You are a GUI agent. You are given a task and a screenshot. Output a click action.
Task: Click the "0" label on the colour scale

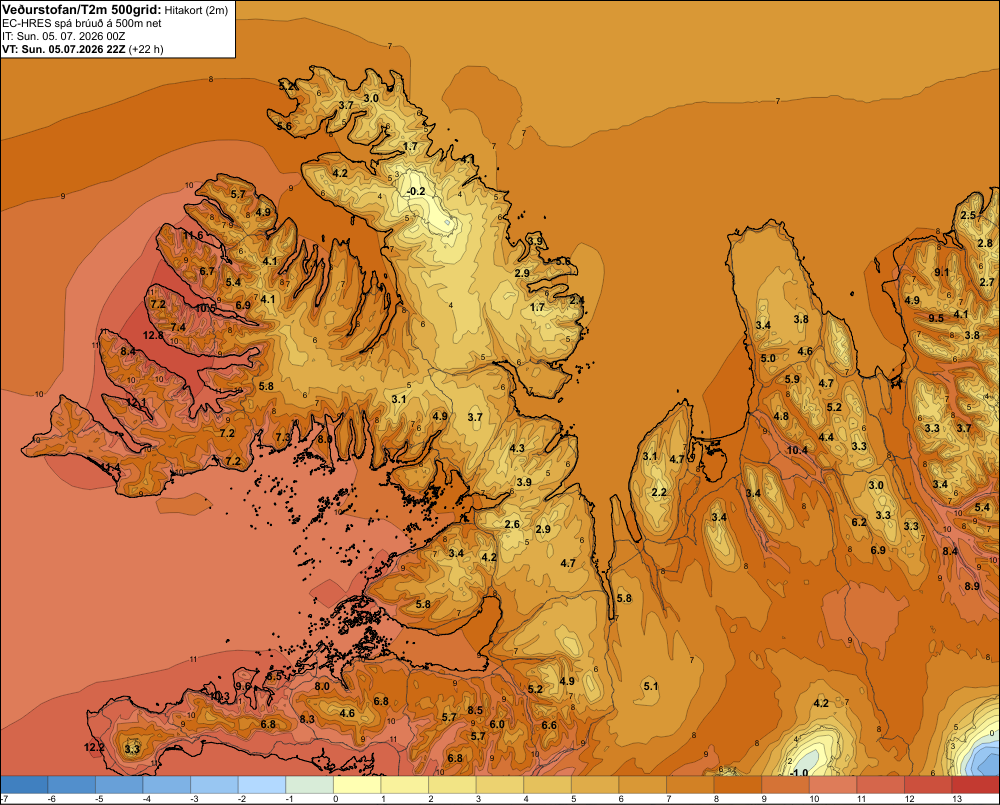336,799
